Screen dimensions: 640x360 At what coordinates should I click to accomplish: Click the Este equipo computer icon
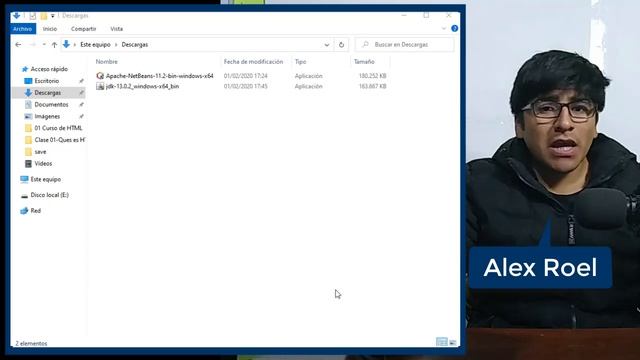[24, 179]
